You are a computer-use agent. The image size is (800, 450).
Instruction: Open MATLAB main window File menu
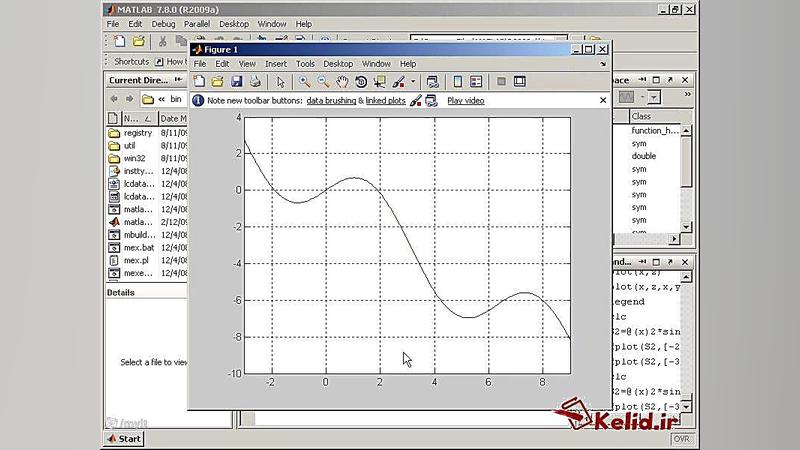113,24
